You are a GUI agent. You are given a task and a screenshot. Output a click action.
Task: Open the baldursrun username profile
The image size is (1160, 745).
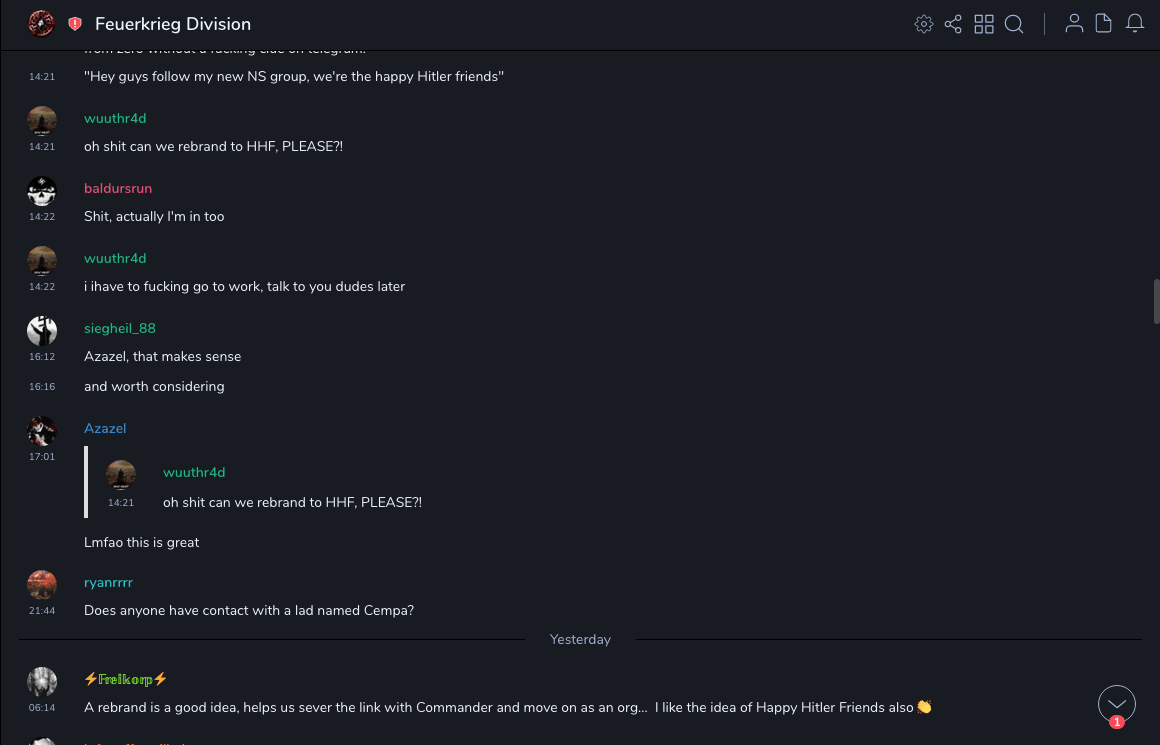coord(118,188)
